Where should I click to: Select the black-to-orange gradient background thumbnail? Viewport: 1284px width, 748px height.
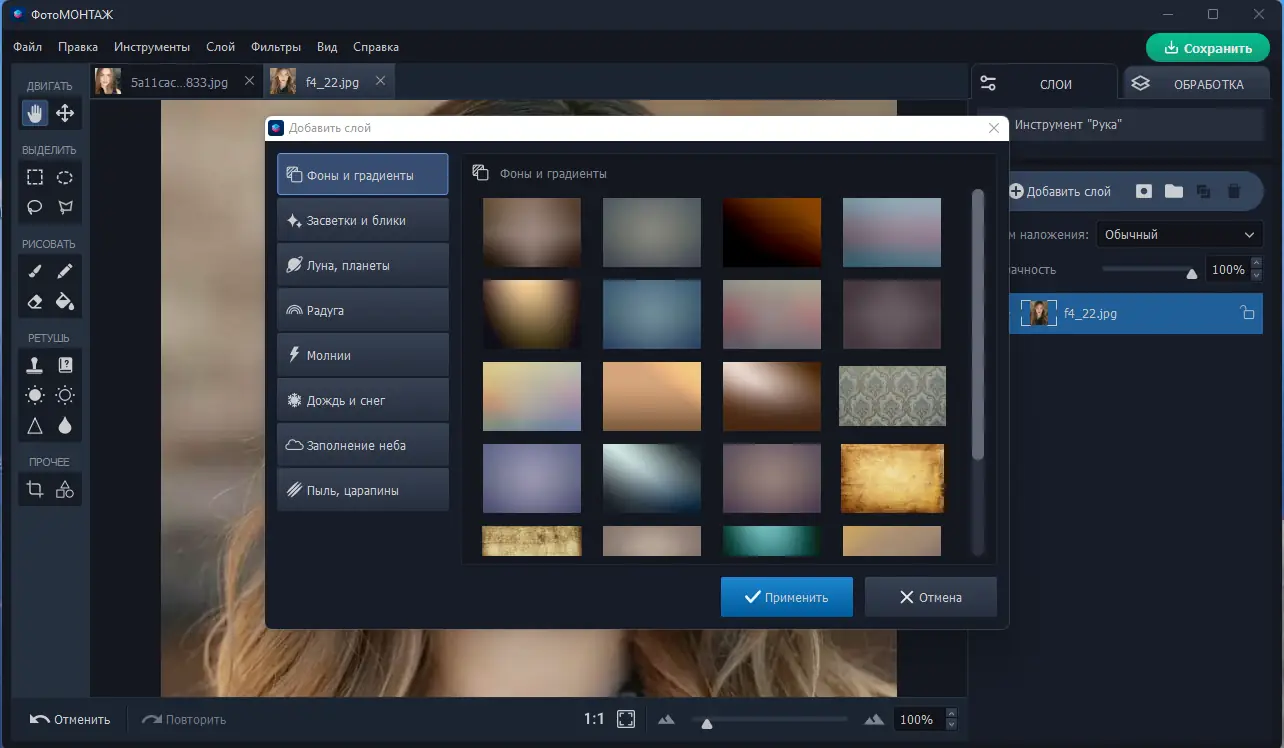[x=772, y=232]
